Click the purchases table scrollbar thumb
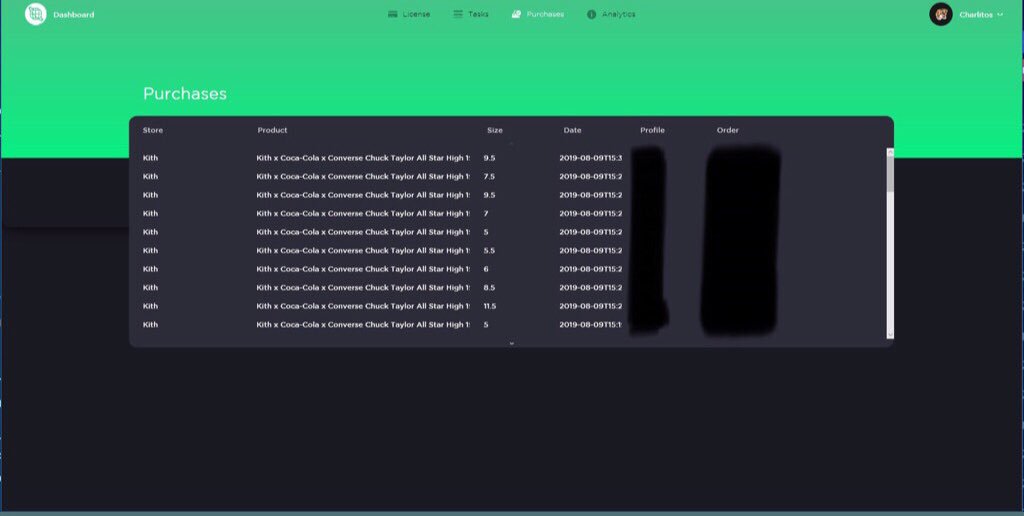This screenshot has width=1024, height=516. point(889,174)
